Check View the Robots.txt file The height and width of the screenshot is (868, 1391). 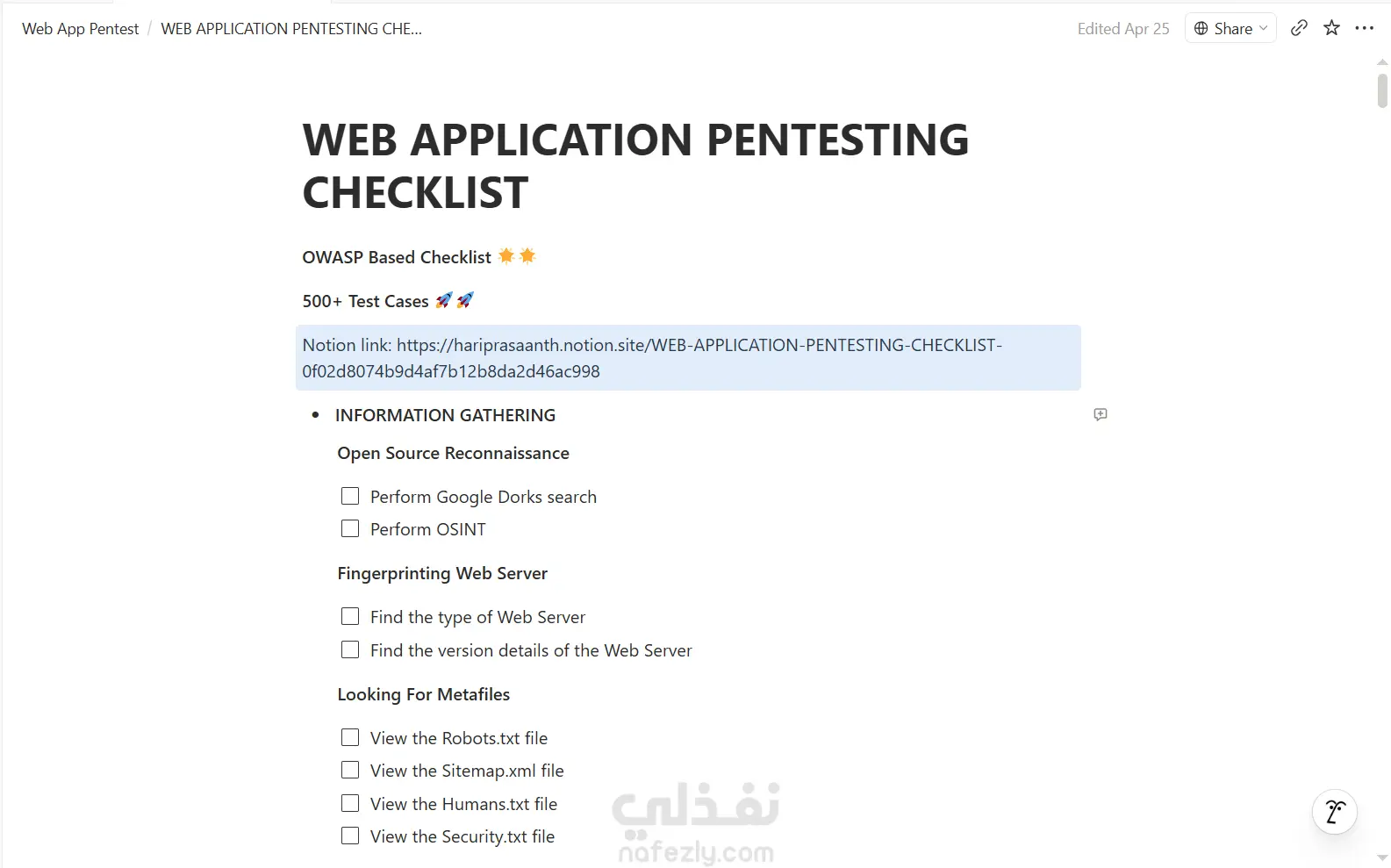350,737
